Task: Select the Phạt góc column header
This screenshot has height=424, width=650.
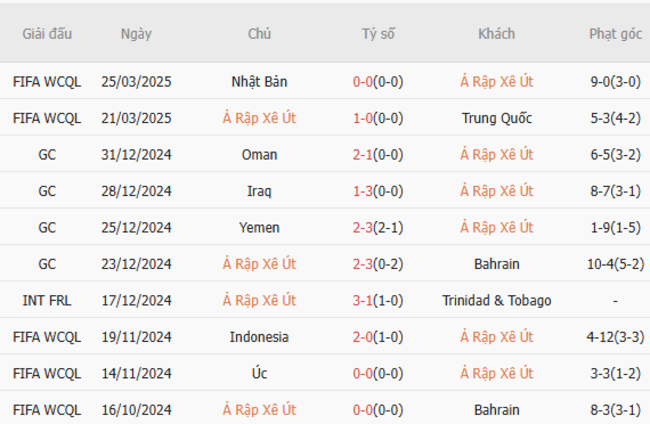Action: pos(615,33)
